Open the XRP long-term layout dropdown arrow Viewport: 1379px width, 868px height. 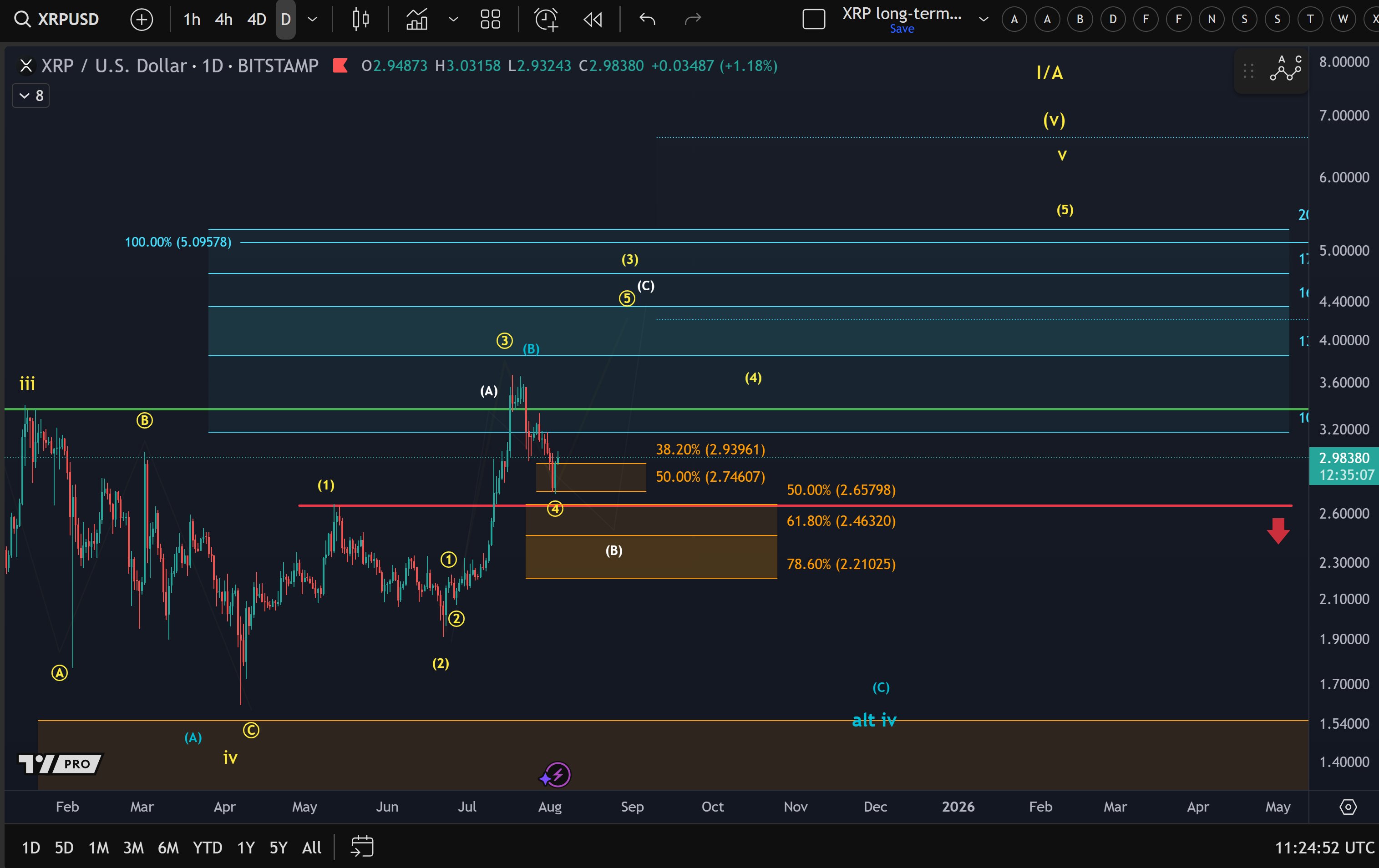[984, 20]
